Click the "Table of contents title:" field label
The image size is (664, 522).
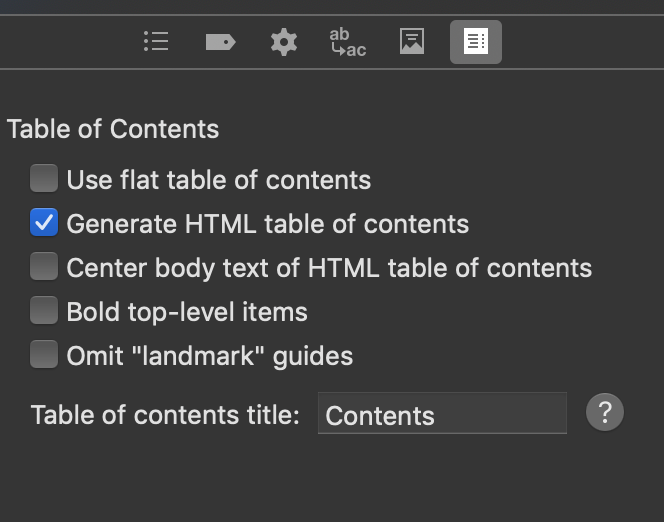tap(165, 415)
